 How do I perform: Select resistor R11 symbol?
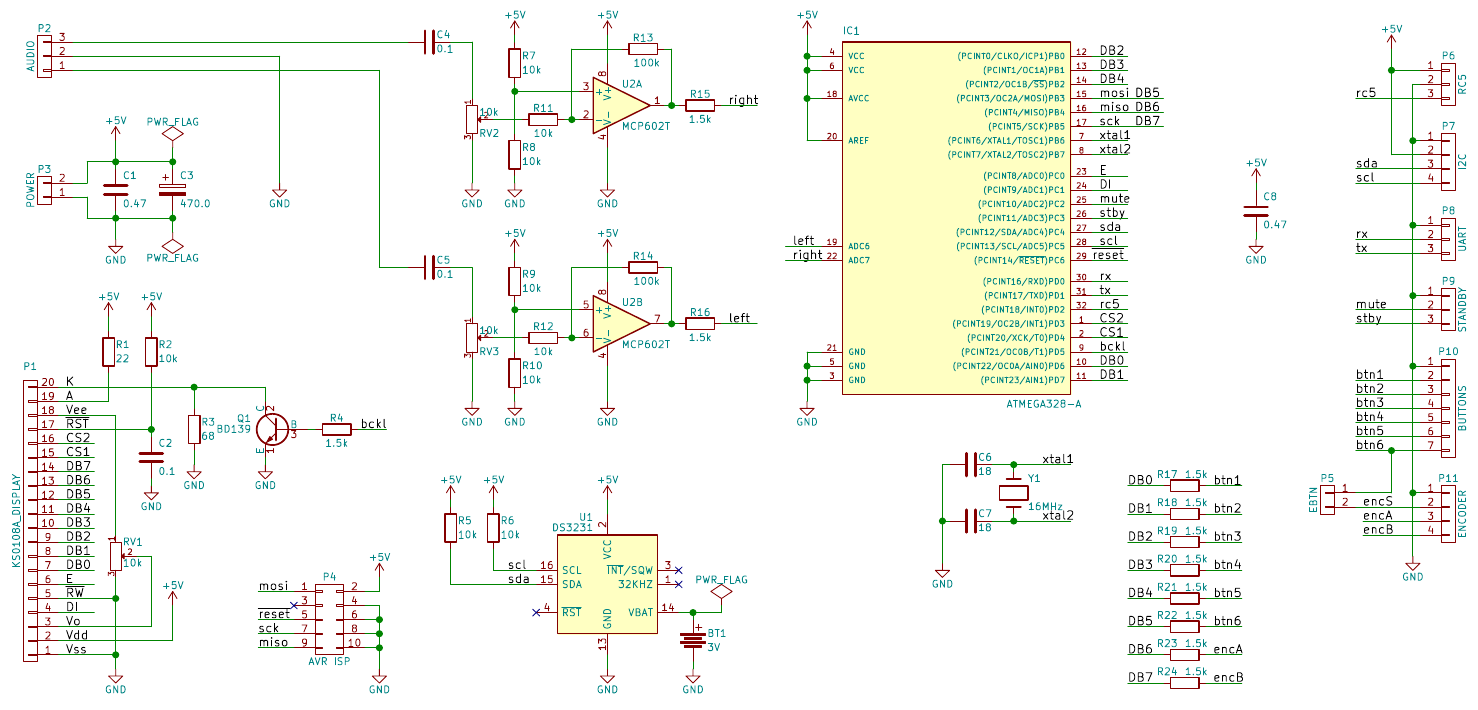pyautogui.click(x=543, y=118)
